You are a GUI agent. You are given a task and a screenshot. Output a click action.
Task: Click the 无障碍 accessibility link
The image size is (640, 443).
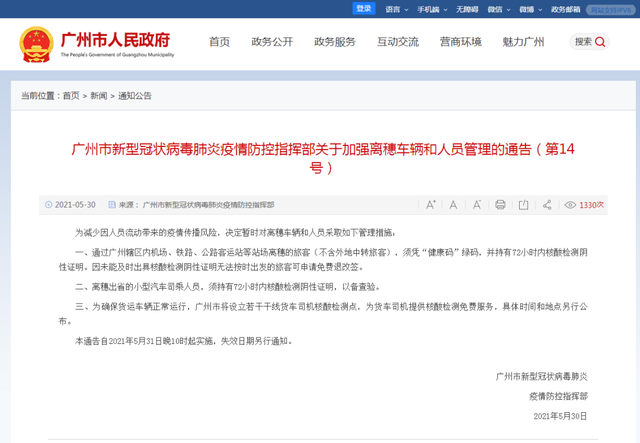pos(467,9)
